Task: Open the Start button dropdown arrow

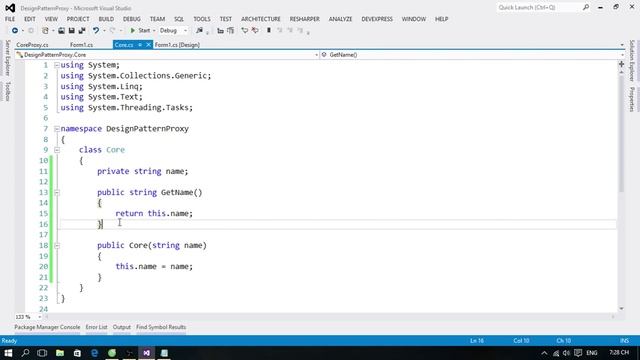Action: click(154, 31)
